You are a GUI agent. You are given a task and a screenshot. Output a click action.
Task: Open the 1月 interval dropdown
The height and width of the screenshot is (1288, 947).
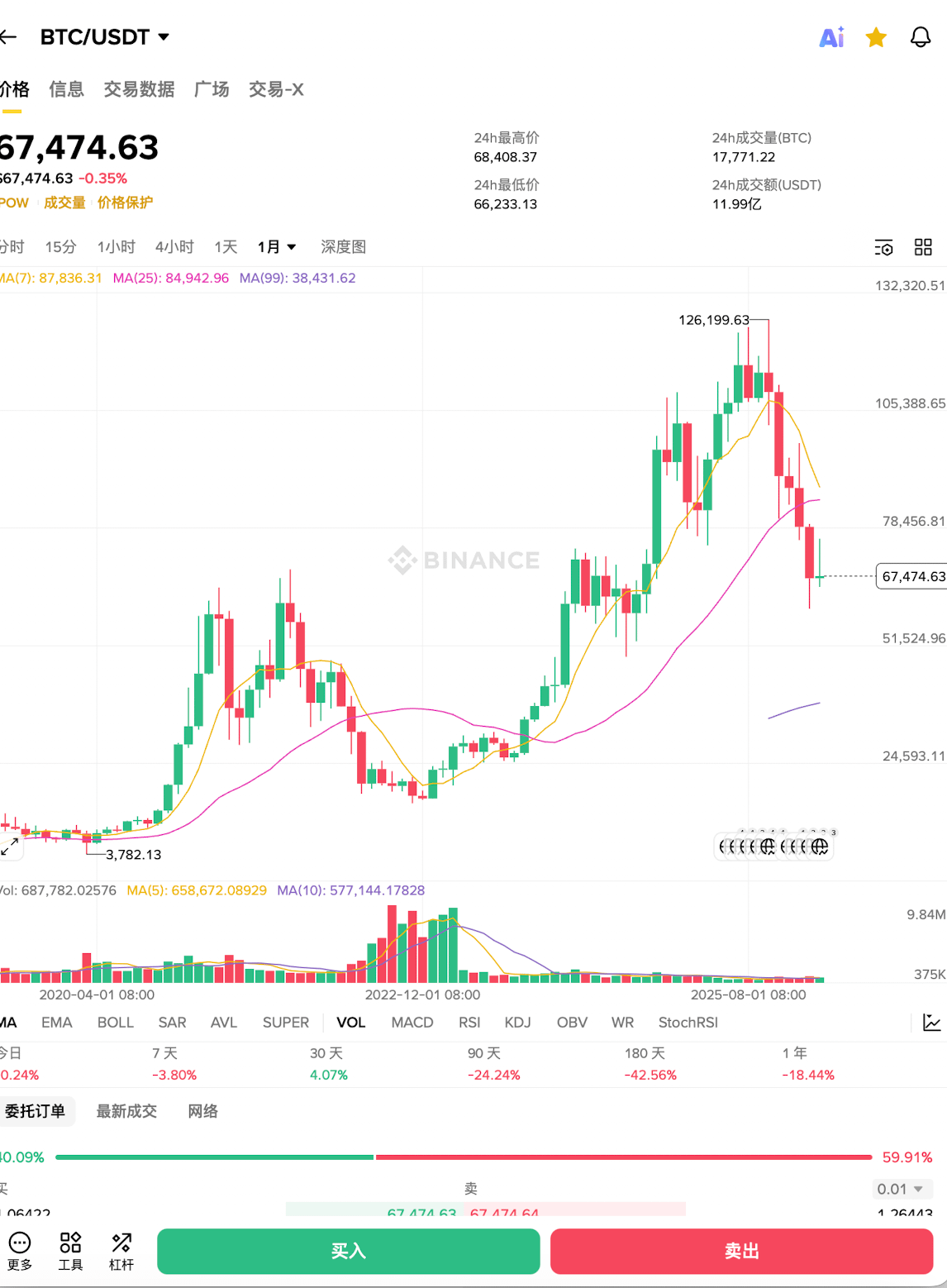point(277,247)
